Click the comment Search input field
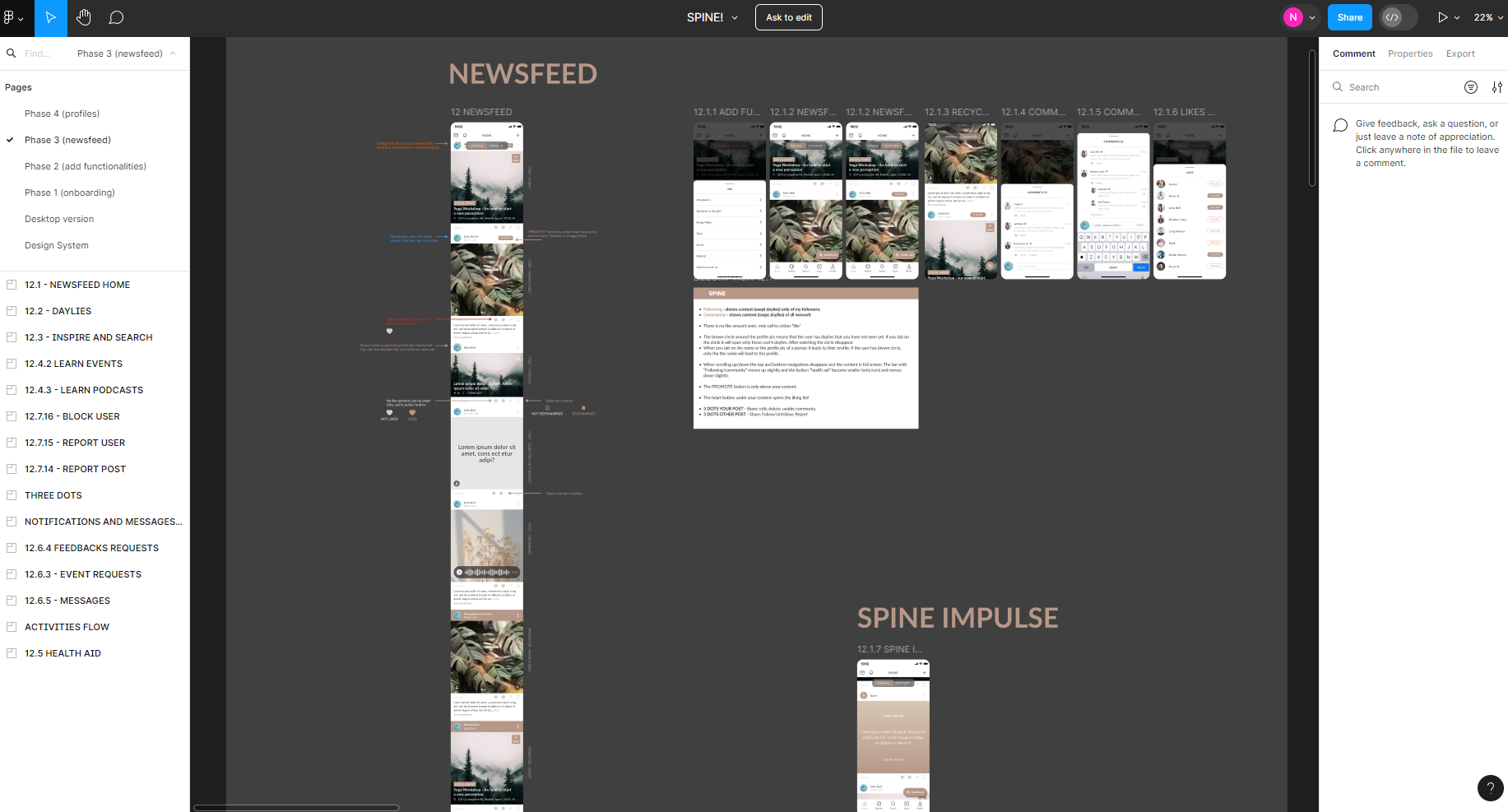The width and height of the screenshot is (1508, 812). tap(1399, 87)
